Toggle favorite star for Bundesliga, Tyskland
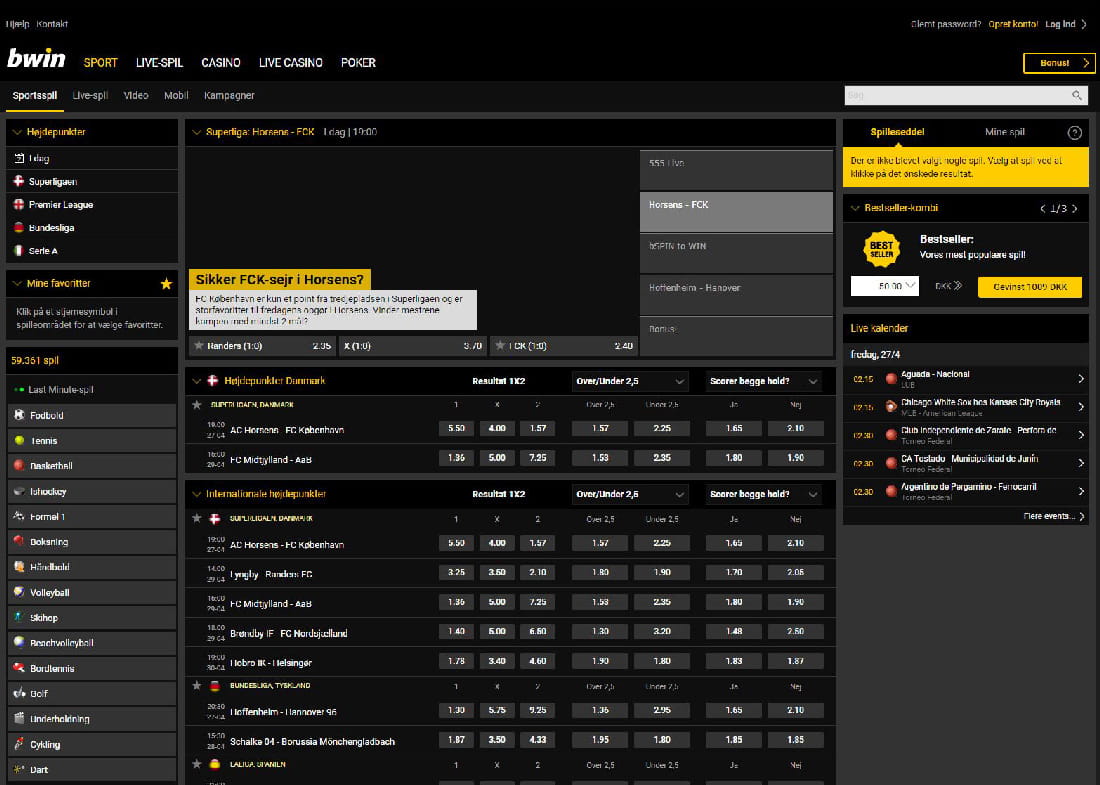This screenshot has height=785, width=1100. [x=197, y=685]
